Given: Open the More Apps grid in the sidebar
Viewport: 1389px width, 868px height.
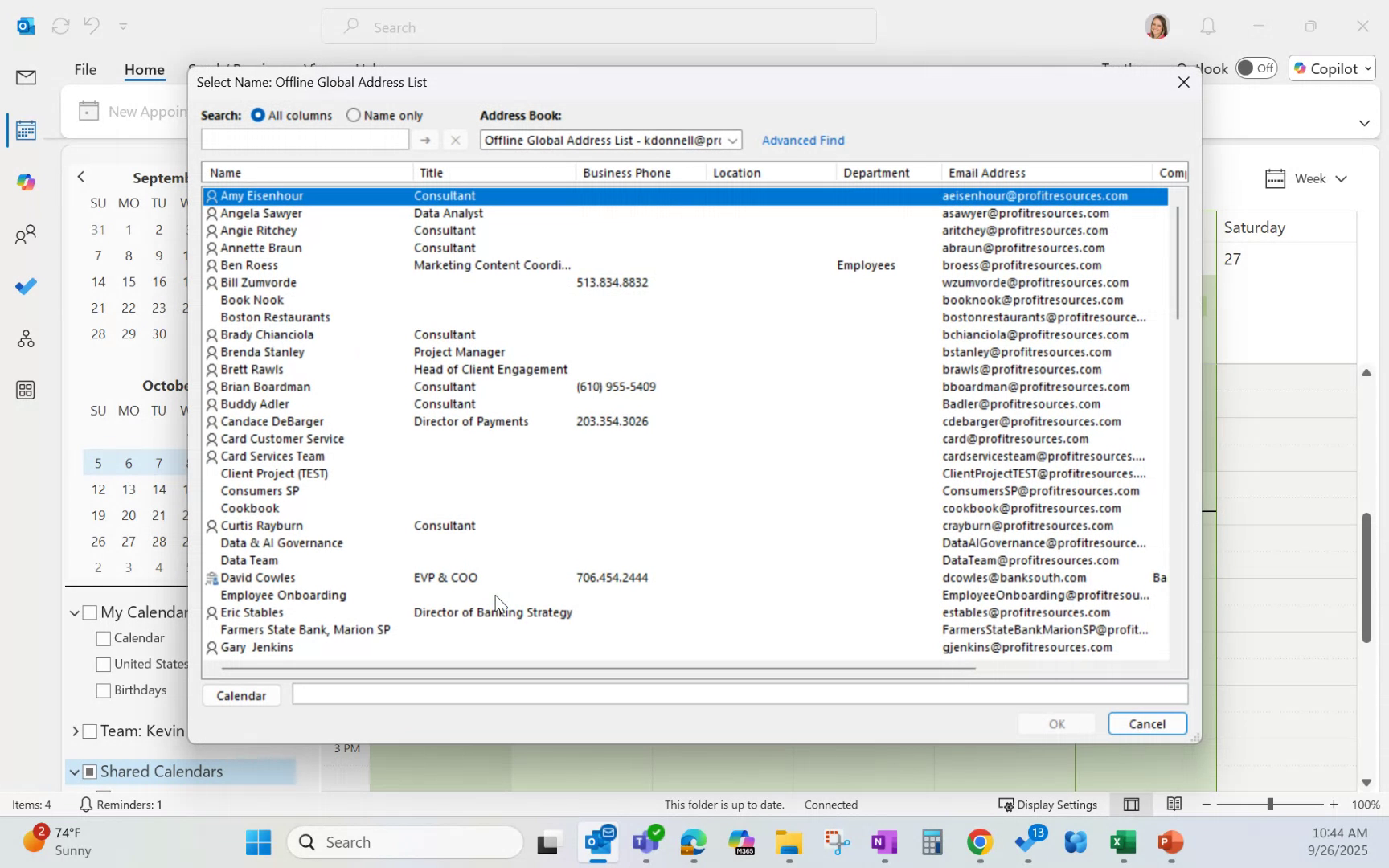Looking at the screenshot, I should (25, 390).
